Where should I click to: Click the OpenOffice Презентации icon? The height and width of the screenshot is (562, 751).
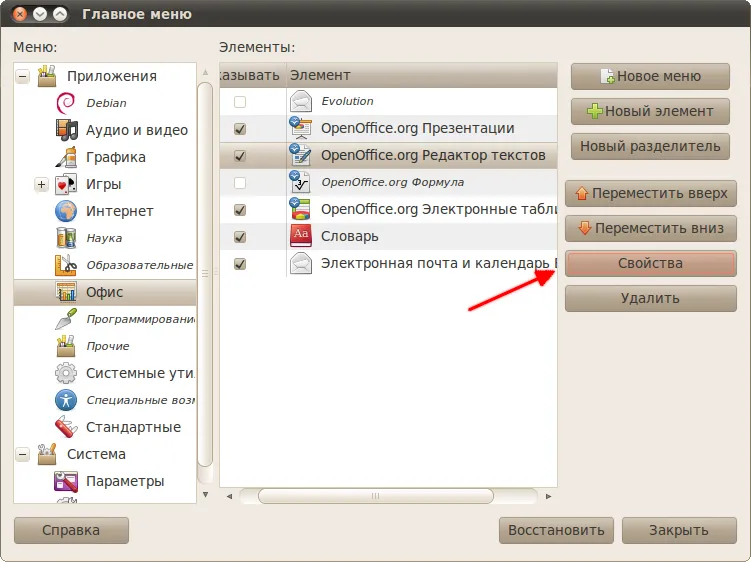[x=301, y=128]
